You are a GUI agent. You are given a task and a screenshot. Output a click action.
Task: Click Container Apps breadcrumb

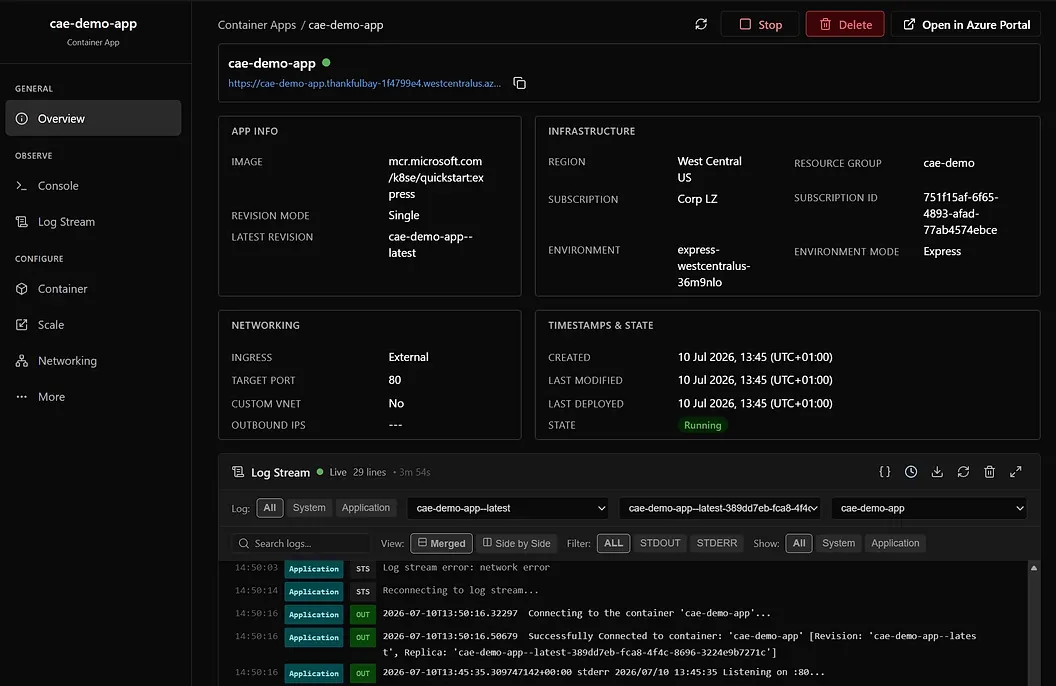coord(257,25)
